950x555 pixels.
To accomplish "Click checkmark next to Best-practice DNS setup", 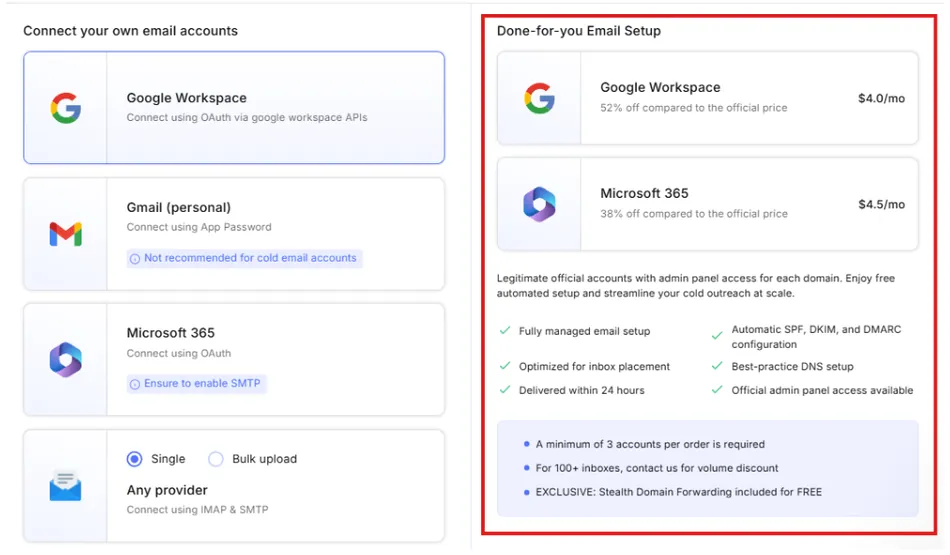I will point(717,366).
